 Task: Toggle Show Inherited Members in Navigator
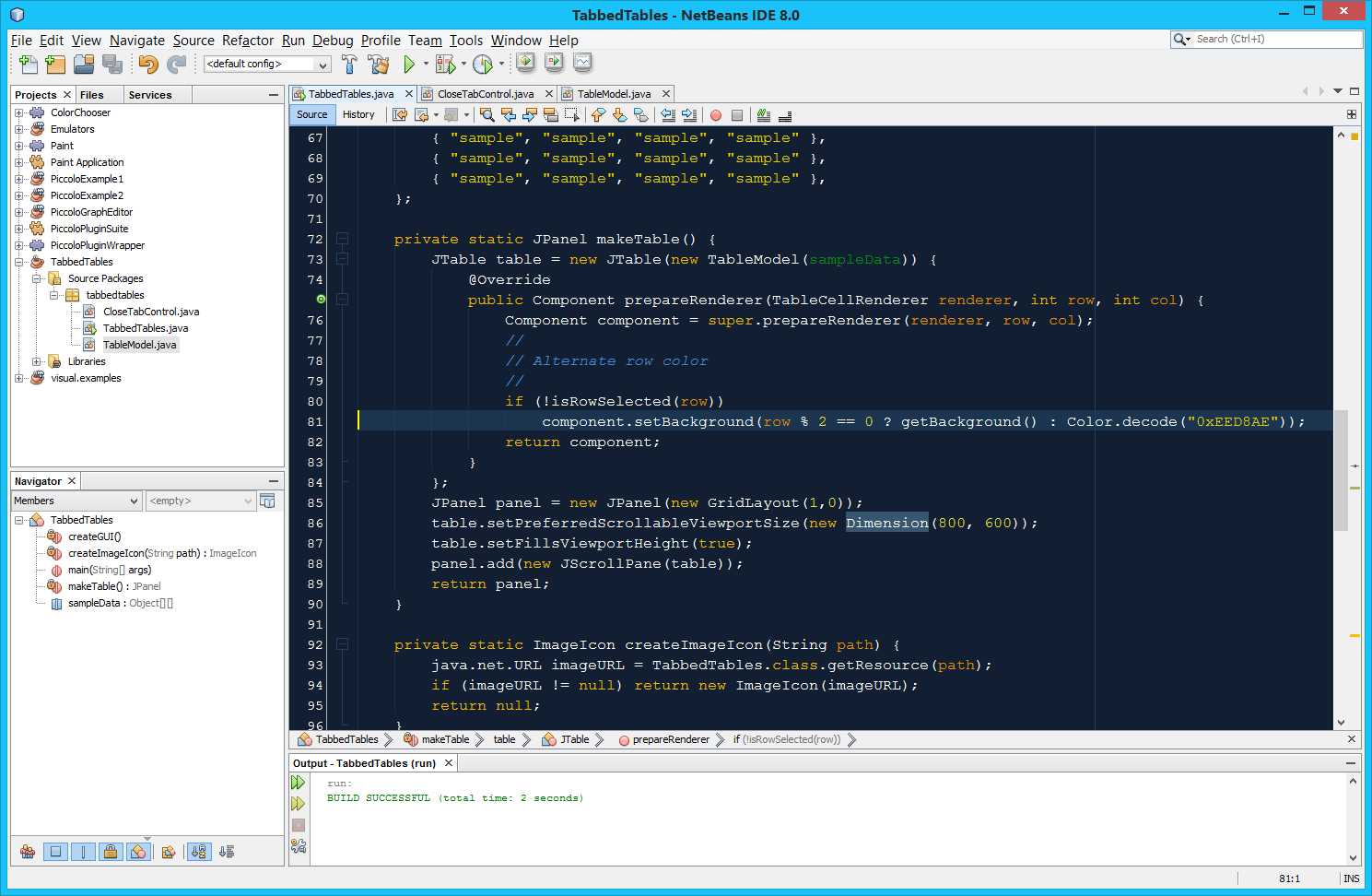[x=28, y=852]
